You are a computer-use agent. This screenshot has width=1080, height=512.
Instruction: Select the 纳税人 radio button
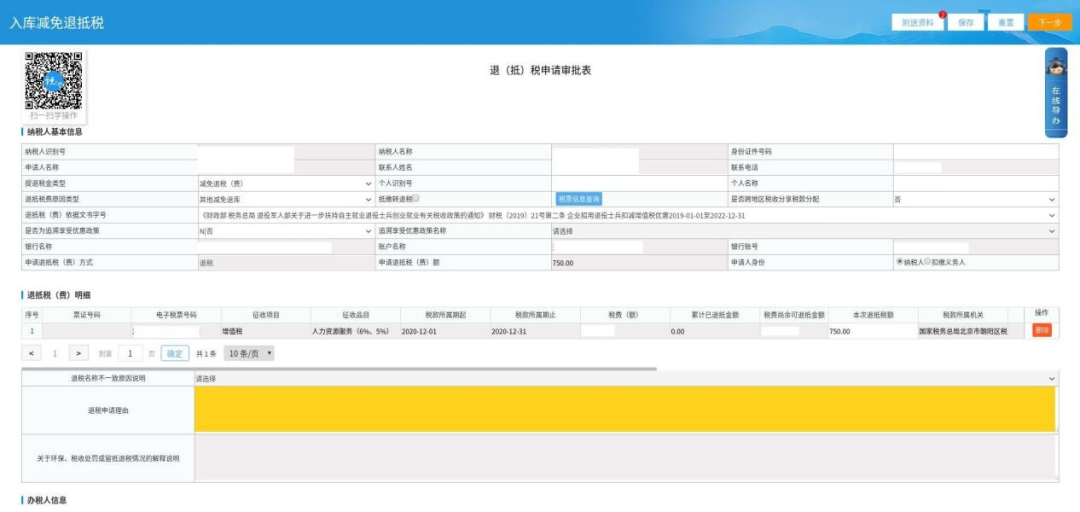coord(900,262)
